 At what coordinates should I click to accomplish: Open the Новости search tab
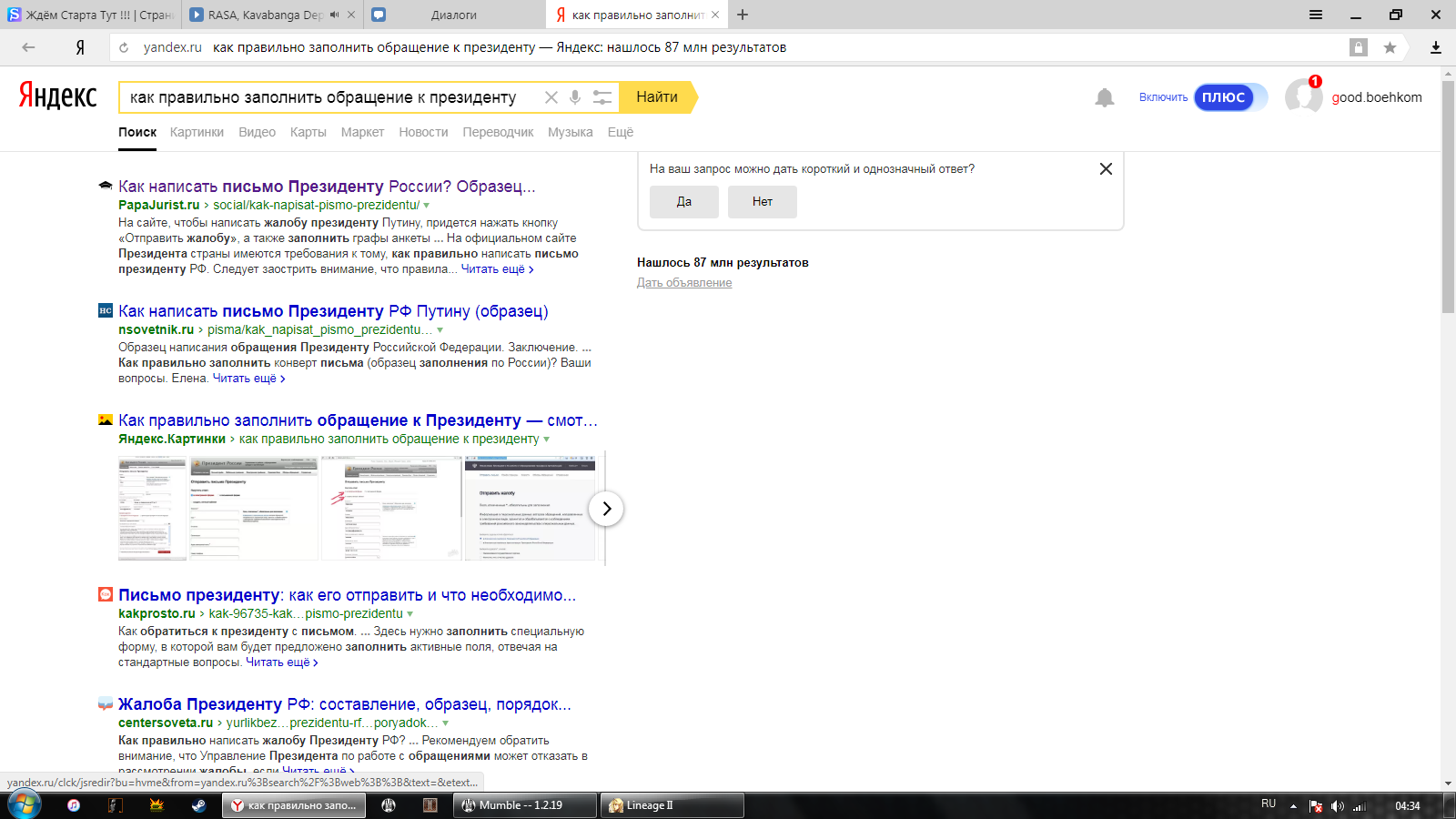click(x=423, y=132)
